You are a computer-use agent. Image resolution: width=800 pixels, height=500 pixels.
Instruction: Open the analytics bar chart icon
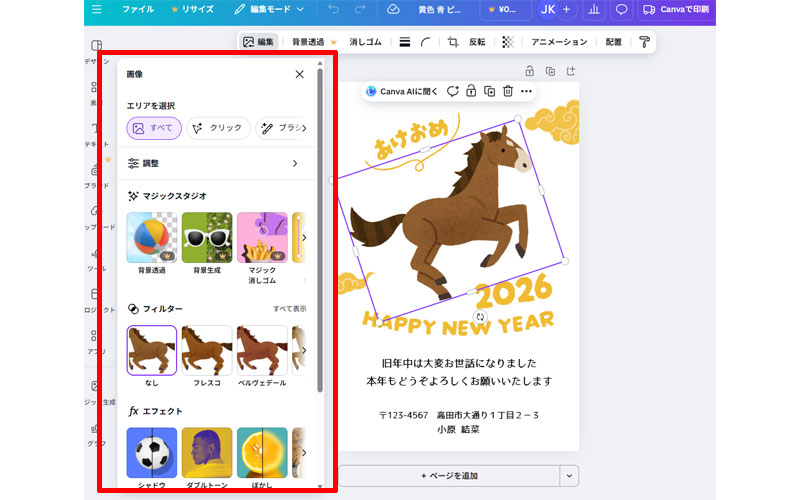594,9
